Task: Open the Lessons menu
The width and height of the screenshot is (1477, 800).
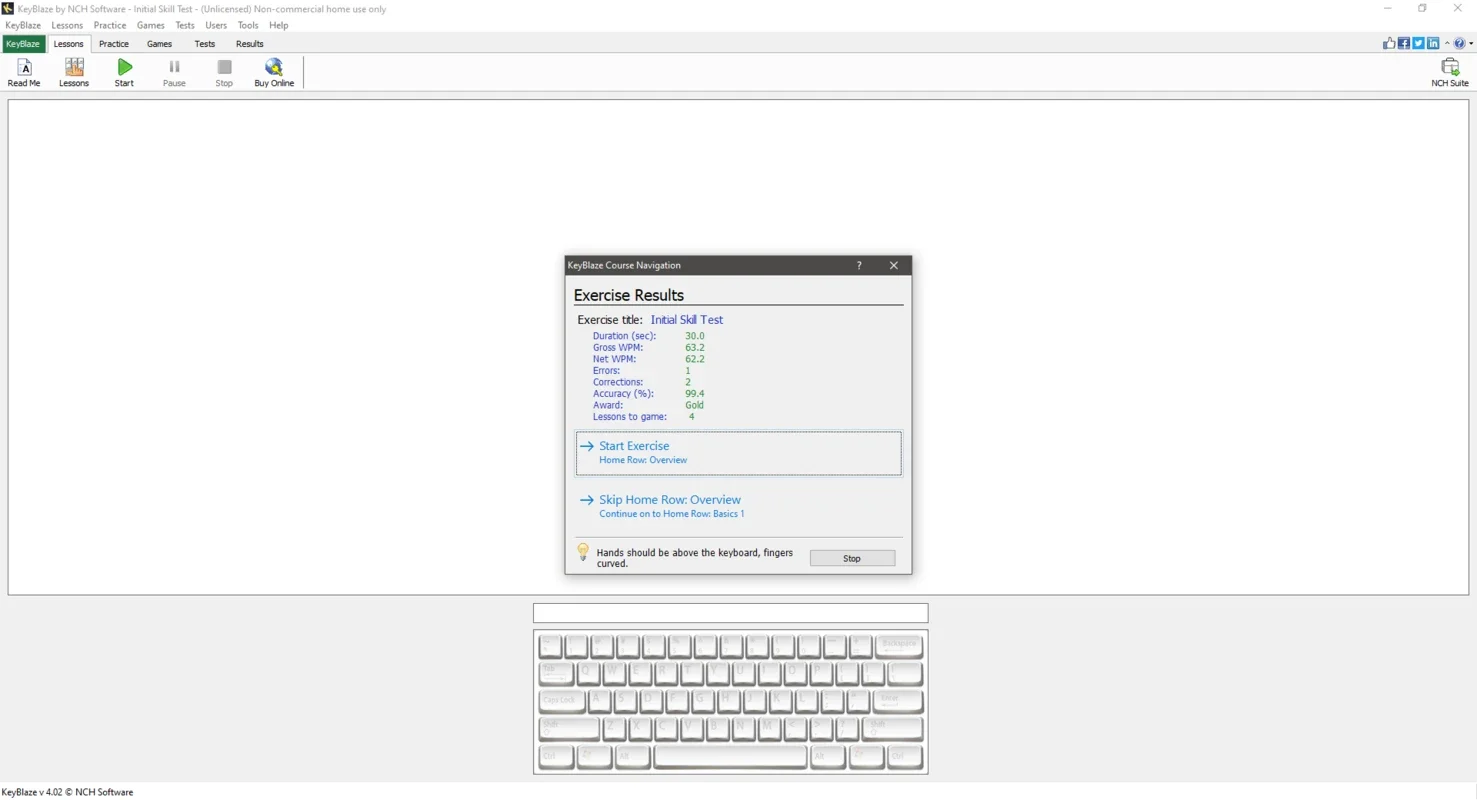Action: (67, 25)
